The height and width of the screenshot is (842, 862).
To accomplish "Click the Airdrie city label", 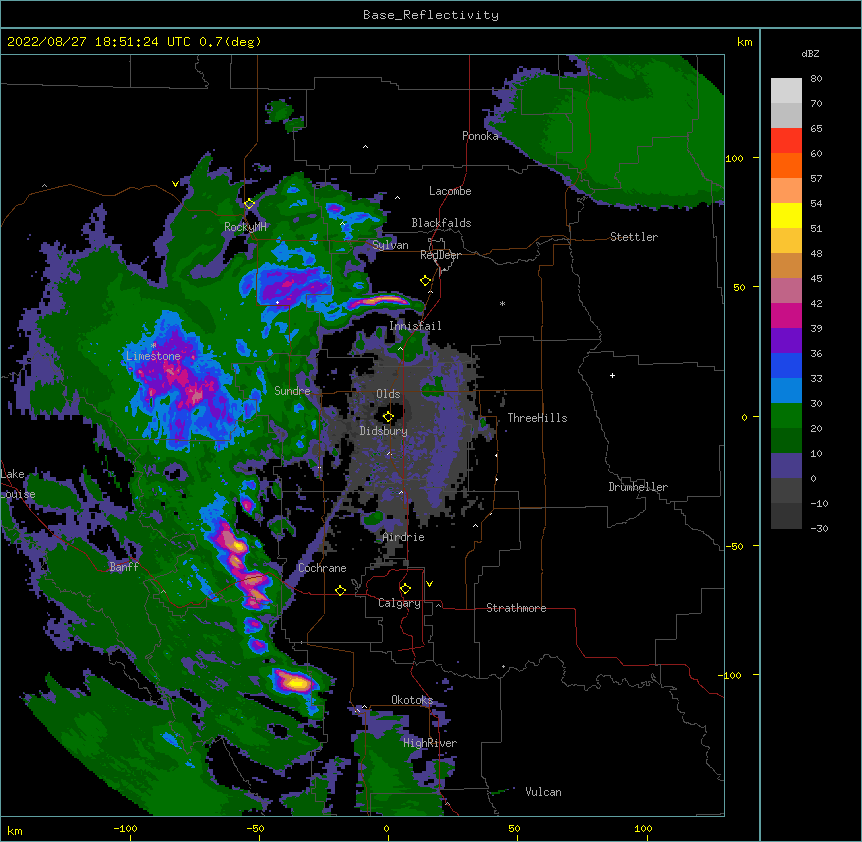I will tap(404, 537).
